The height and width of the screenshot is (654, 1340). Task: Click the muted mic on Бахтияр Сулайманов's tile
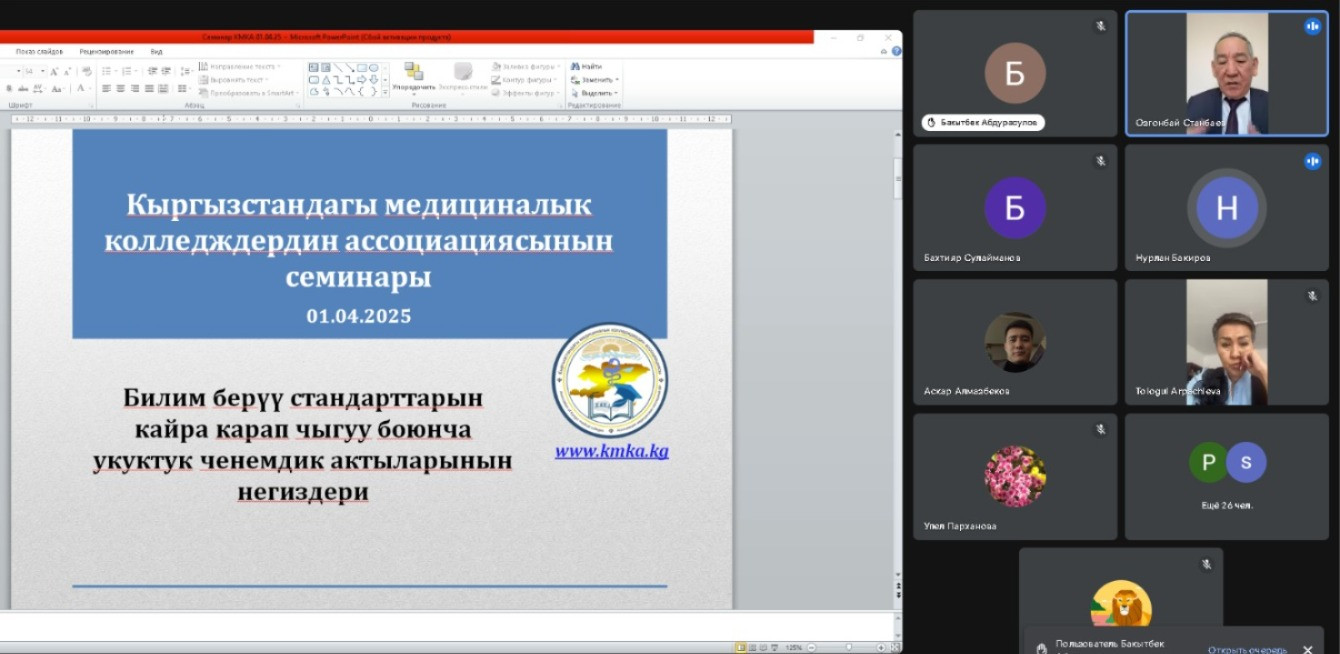[x=1100, y=161]
